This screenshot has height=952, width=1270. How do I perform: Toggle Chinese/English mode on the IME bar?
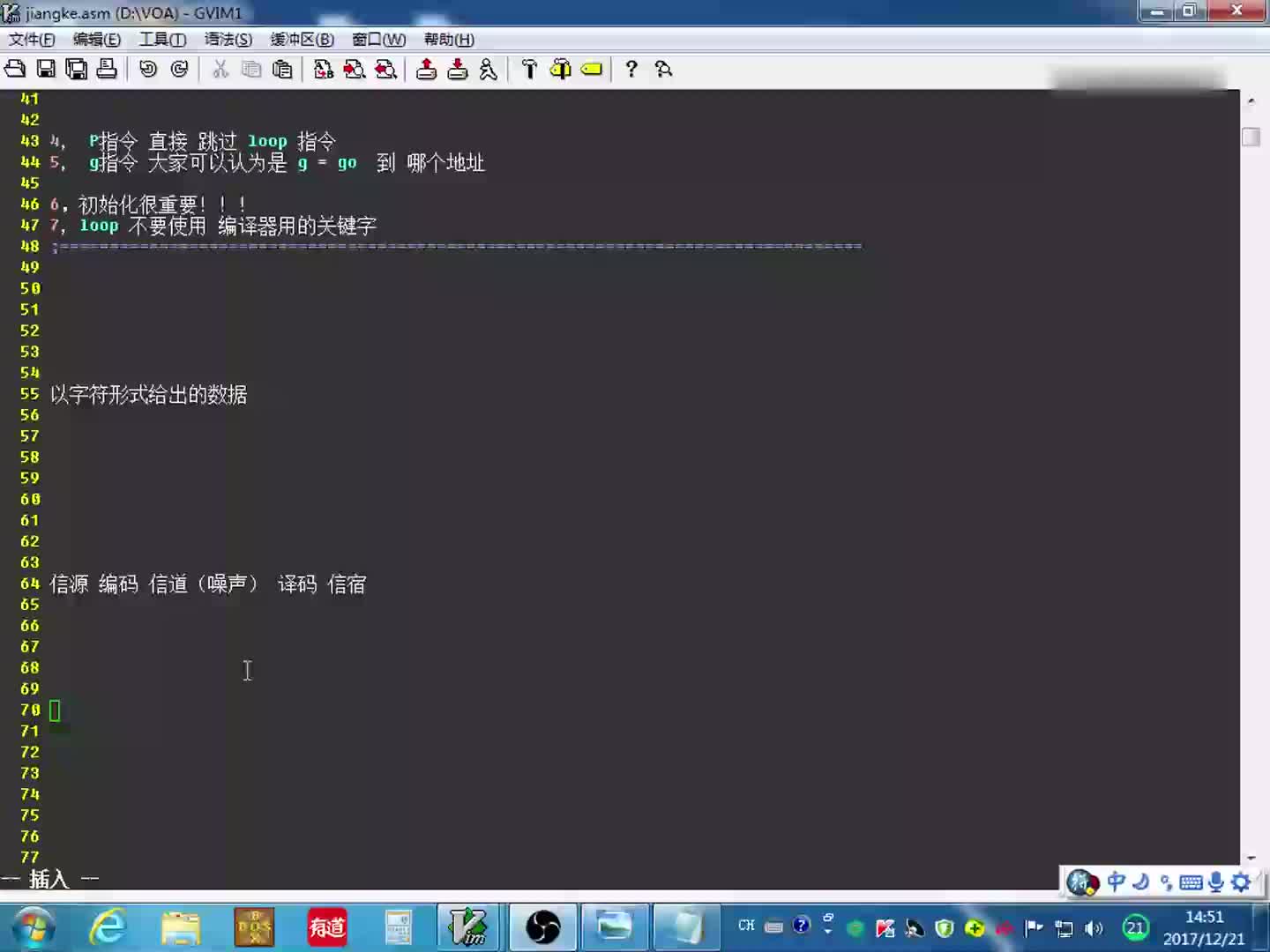[x=1117, y=881]
